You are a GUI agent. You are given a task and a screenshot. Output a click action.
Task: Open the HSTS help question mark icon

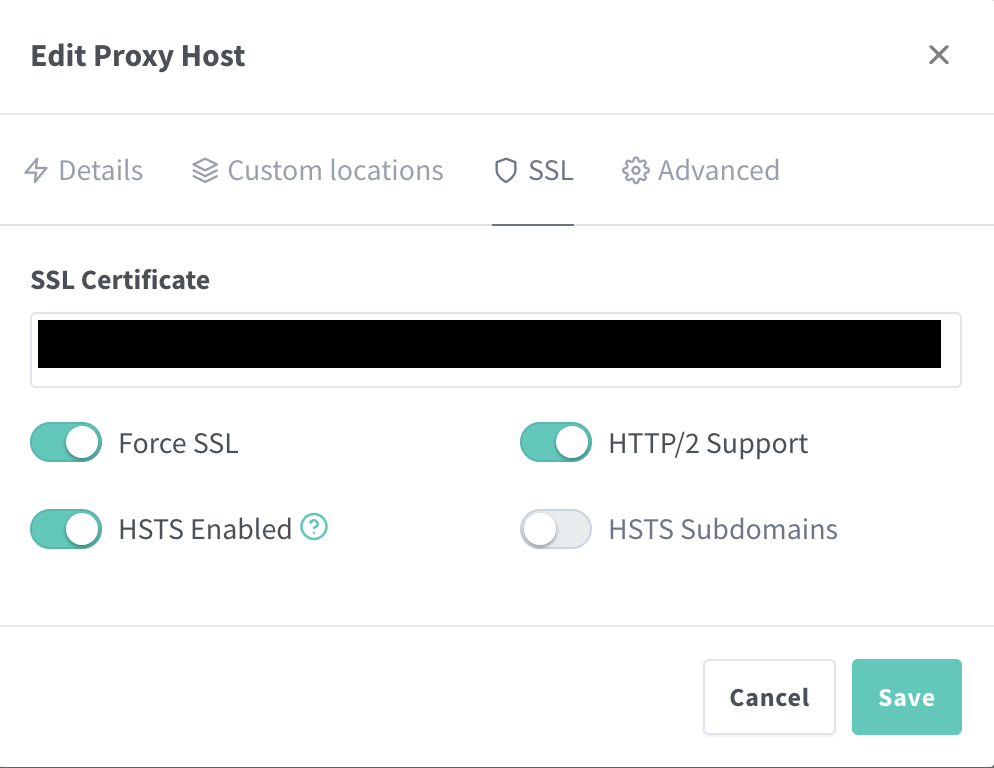[x=315, y=527]
